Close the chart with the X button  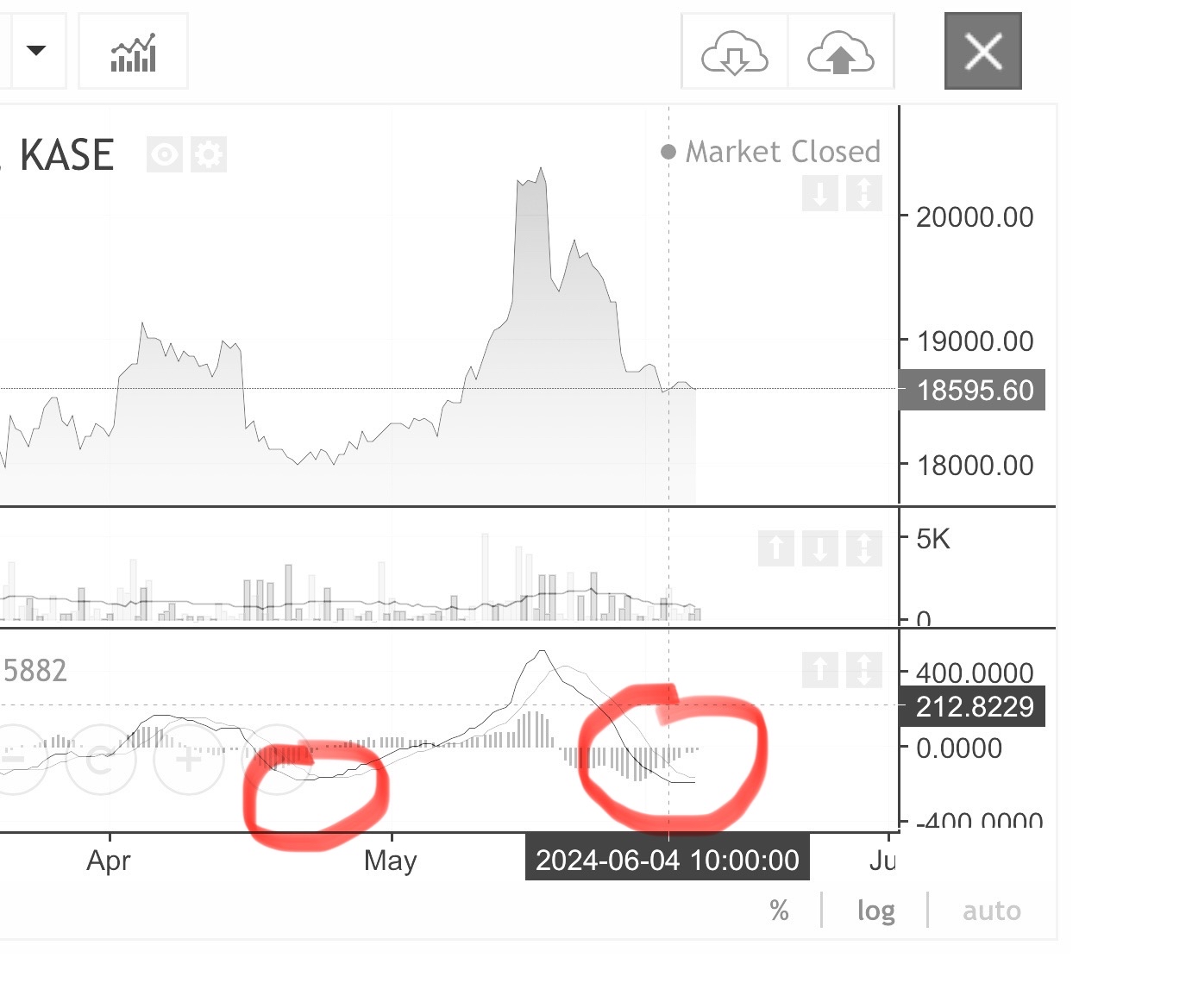click(x=982, y=51)
